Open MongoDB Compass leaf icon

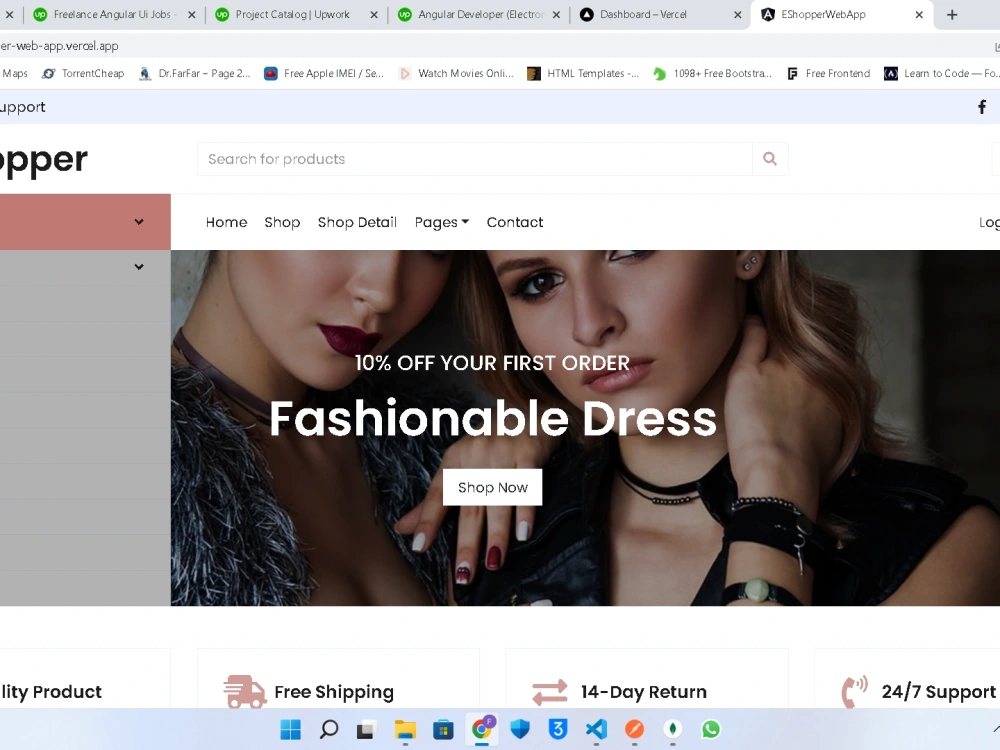[x=673, y=729]
